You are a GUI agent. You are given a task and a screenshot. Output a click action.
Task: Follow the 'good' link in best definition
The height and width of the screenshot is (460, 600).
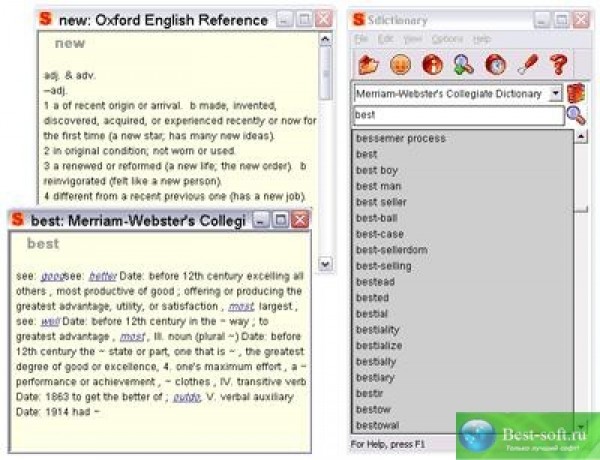[x=52, y=276]
